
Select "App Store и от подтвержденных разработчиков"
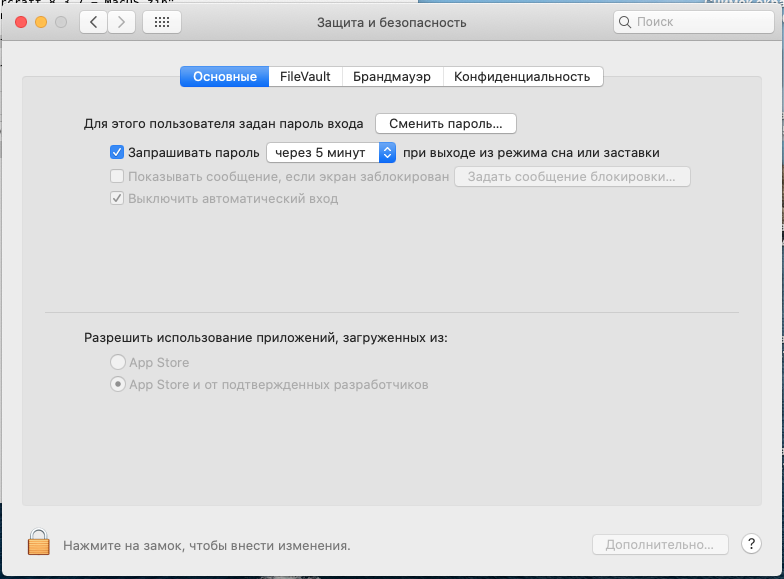(118, 385)
